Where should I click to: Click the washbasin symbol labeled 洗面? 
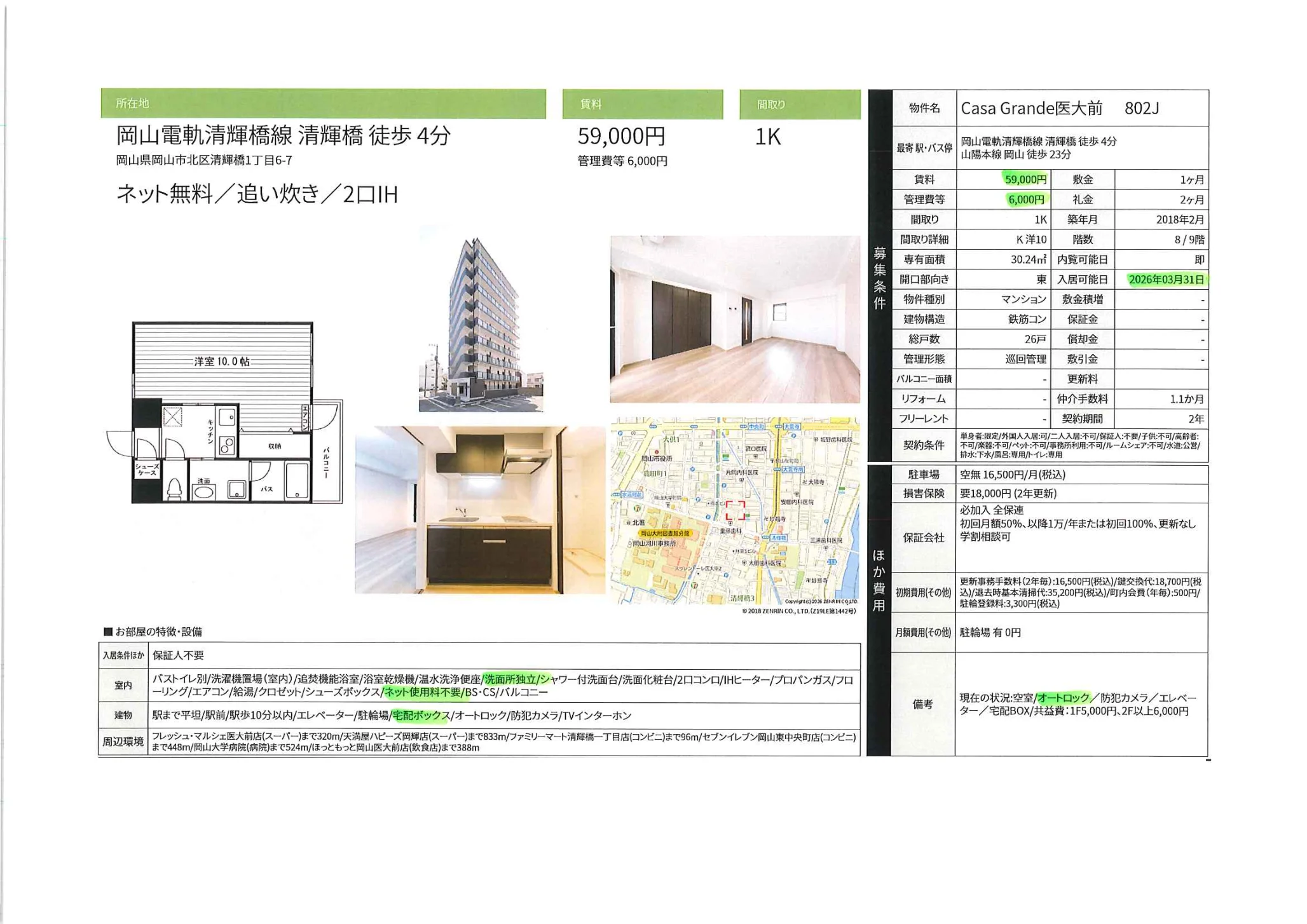[x=203, y=491]
